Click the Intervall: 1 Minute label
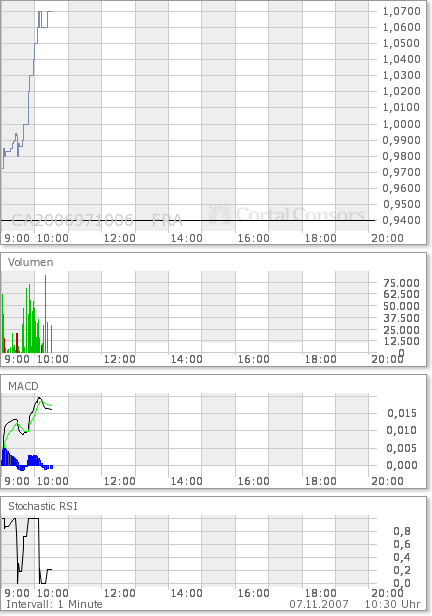This screenshot has height=616, width=432. [54, 604]
